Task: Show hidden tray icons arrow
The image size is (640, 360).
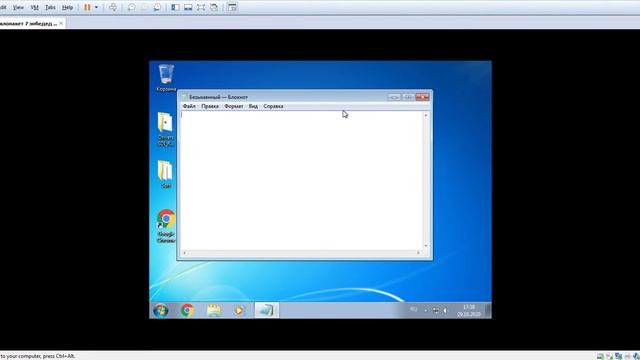Action: (426, 311)
